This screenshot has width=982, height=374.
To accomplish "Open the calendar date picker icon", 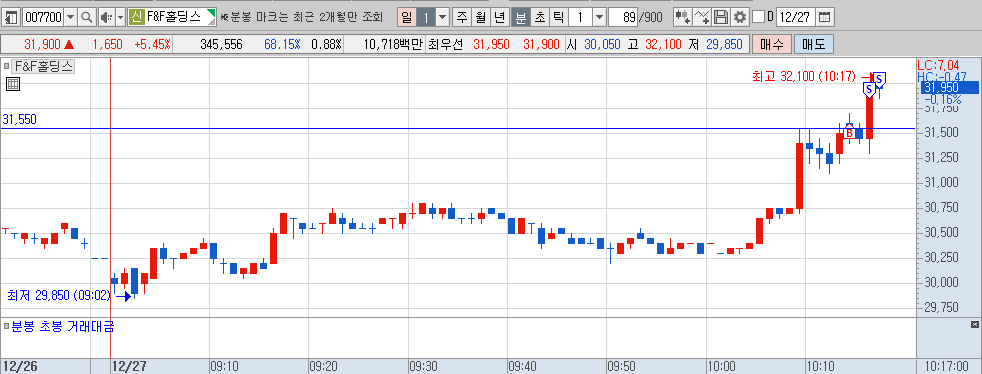I will pos(825,17).
